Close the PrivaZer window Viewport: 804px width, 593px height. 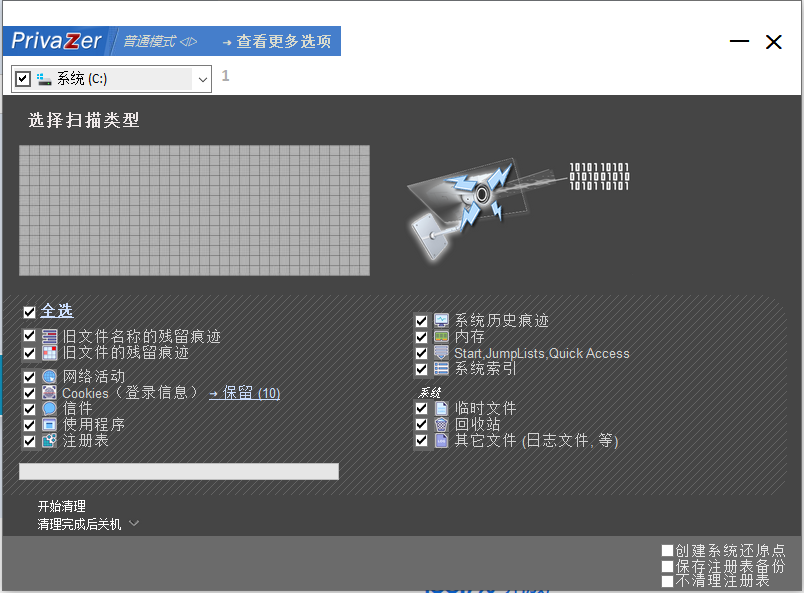click(774, 42)
